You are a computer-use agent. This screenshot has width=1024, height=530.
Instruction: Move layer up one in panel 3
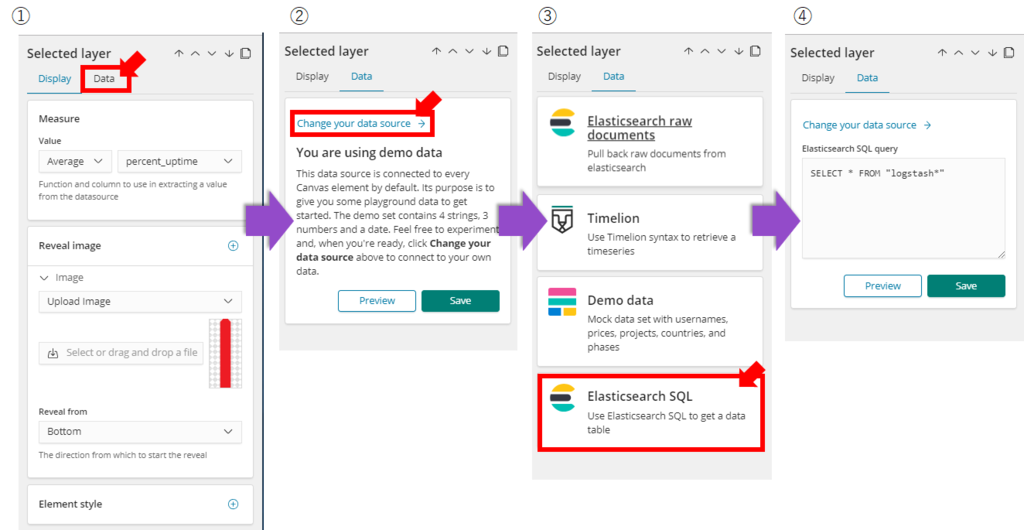705,51
